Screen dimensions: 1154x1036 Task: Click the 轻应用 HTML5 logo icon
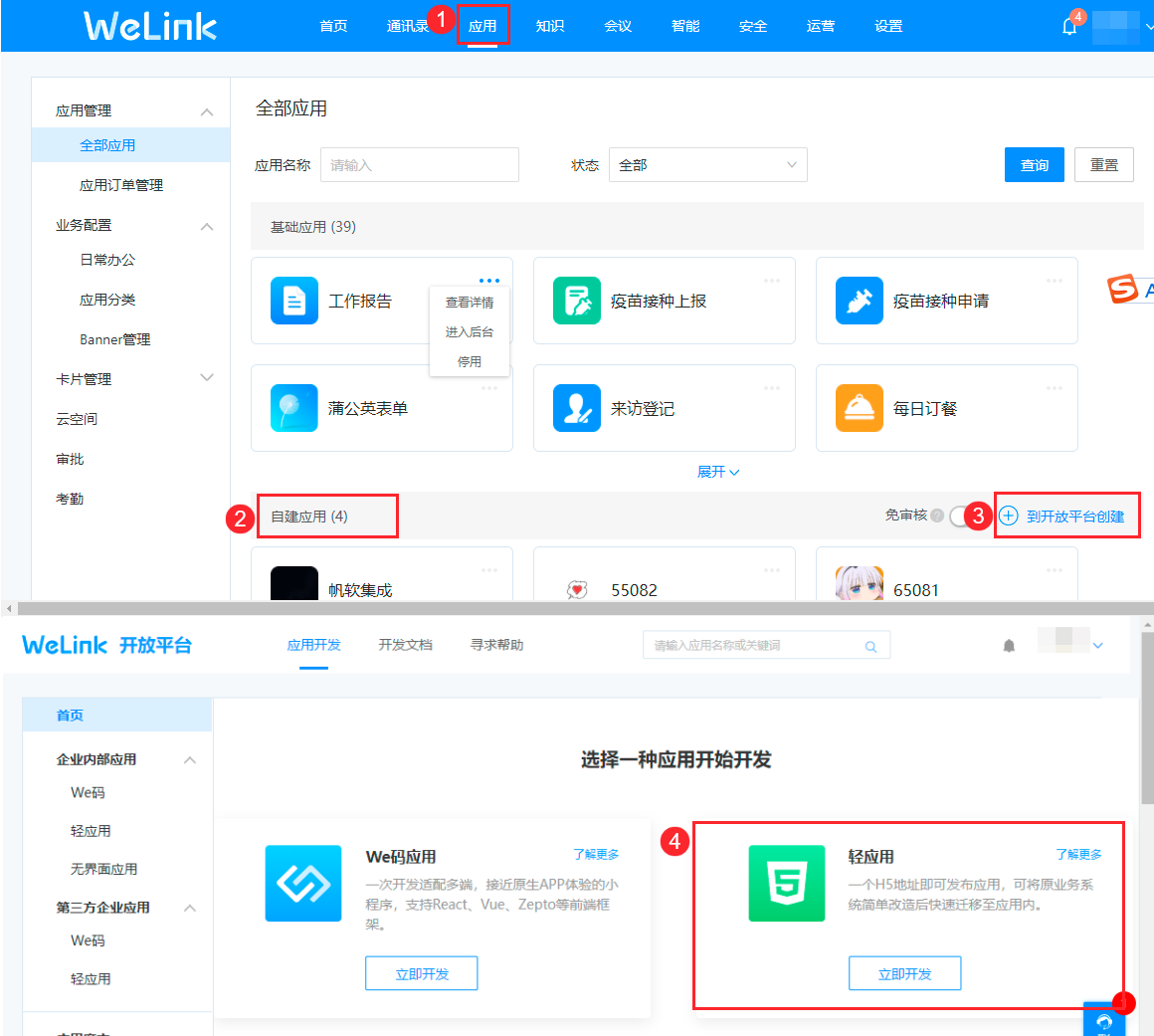point(787,883)
